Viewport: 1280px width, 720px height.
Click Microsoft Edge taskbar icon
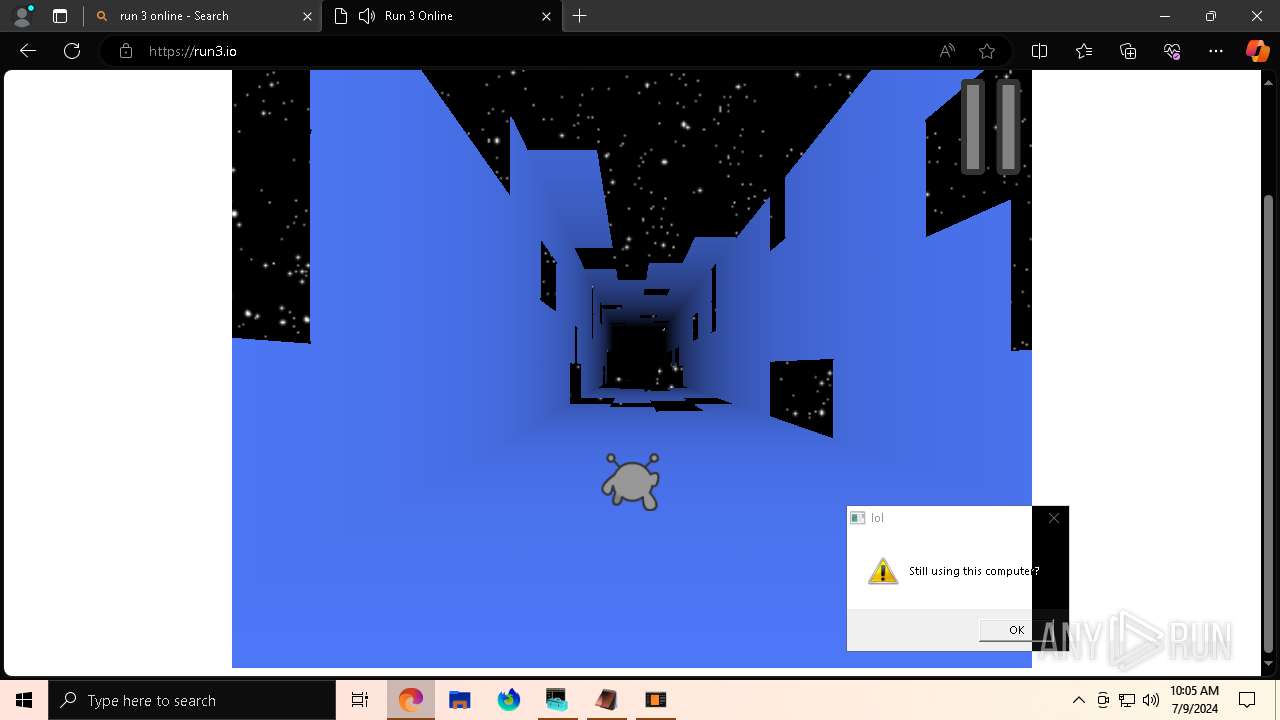pos(410,700)
